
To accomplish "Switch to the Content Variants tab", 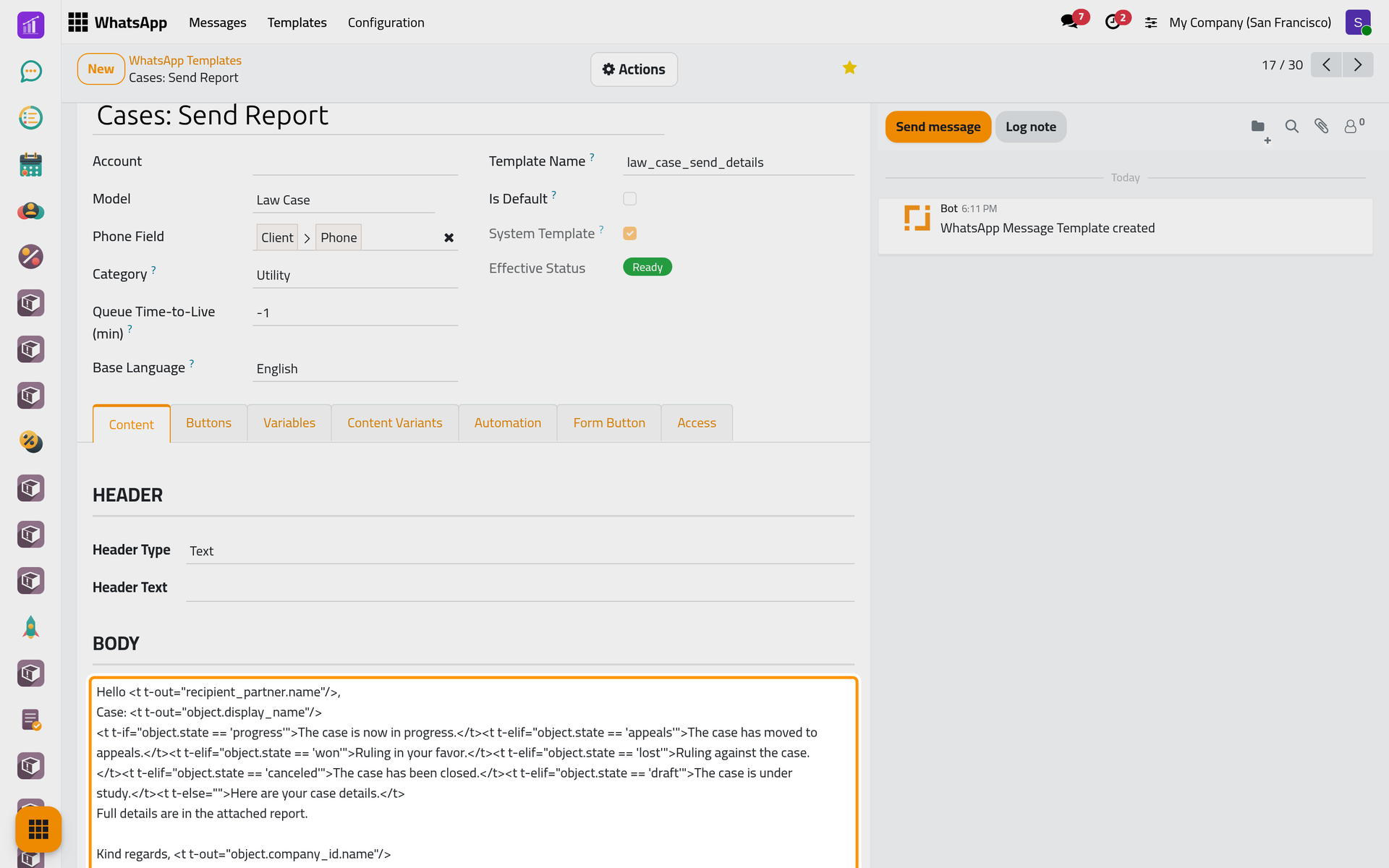I will click(395, 423).
